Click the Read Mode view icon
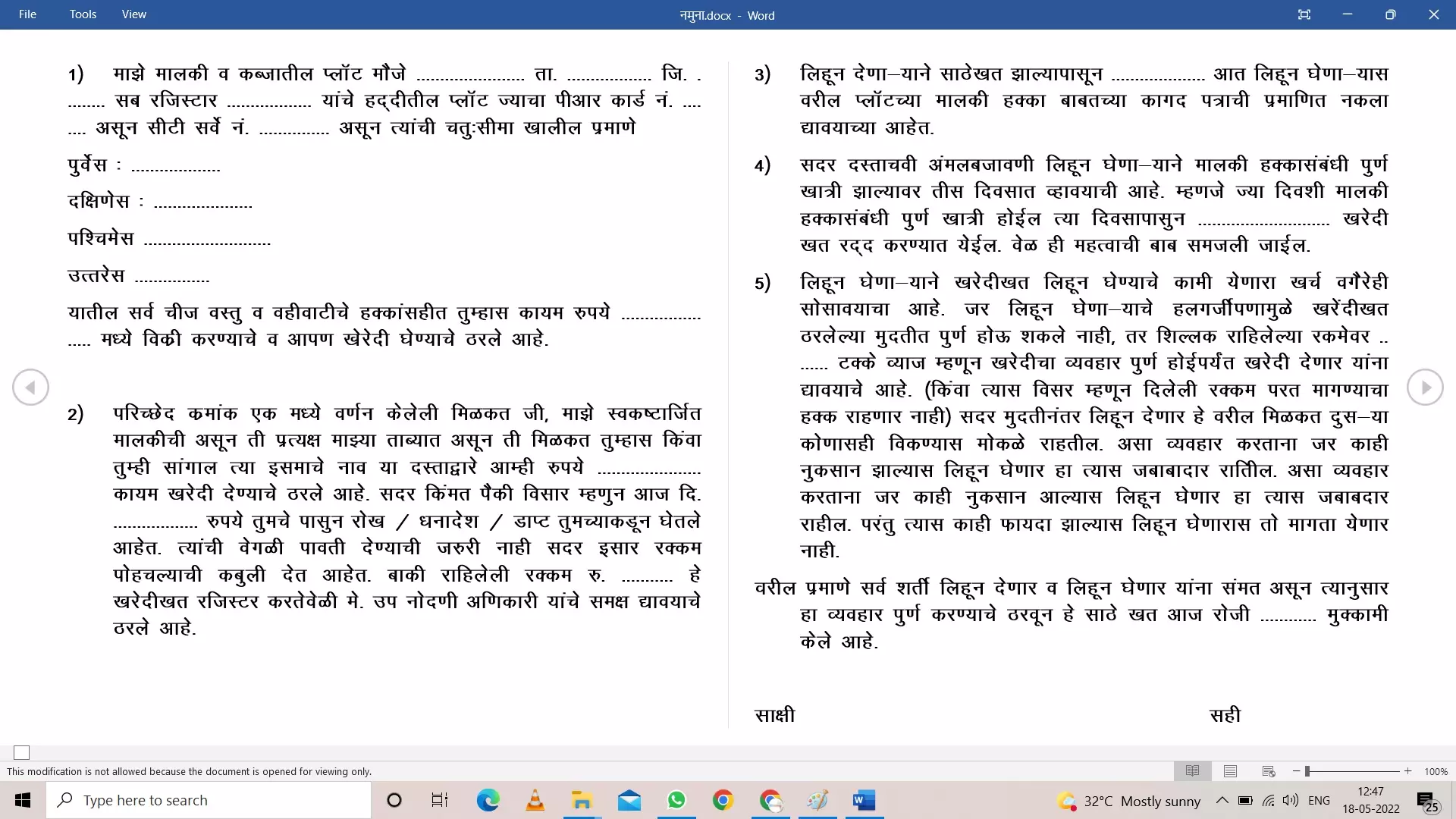 point(1192,771)
